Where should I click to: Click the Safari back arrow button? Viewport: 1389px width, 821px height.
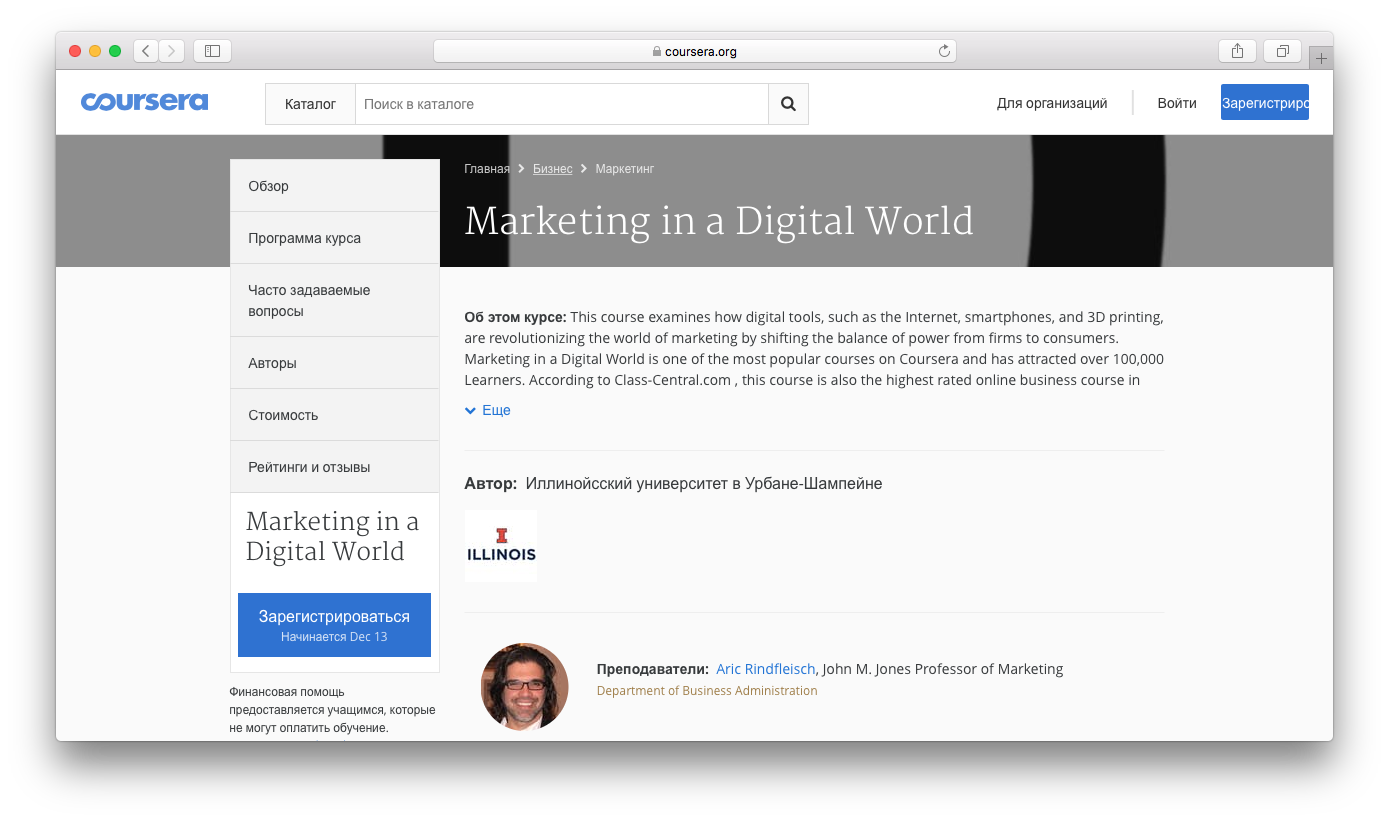pos(146,51)
